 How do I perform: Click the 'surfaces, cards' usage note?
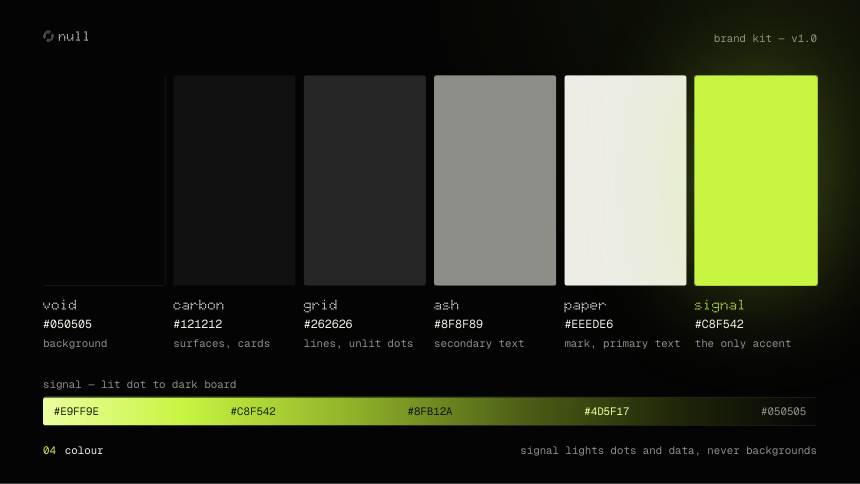(222, 344)
